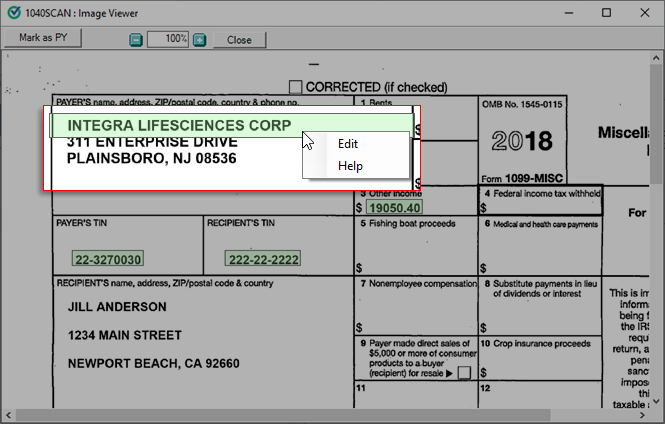Click the horizontal scrollbar left arrow
This screenshot has height=424, width=665.
tap(8, 415)
